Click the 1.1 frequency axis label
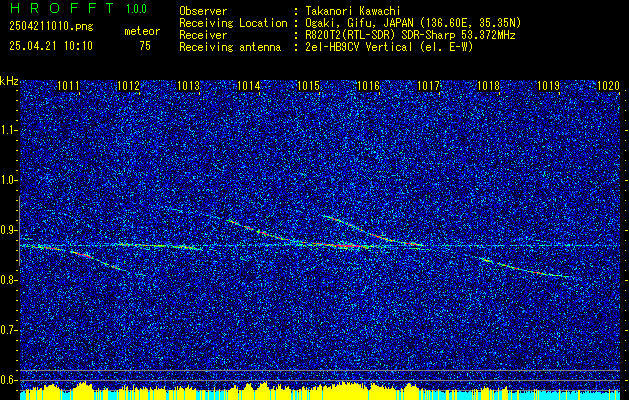Viewport: 629px width, 400px height. click(8, 130)
